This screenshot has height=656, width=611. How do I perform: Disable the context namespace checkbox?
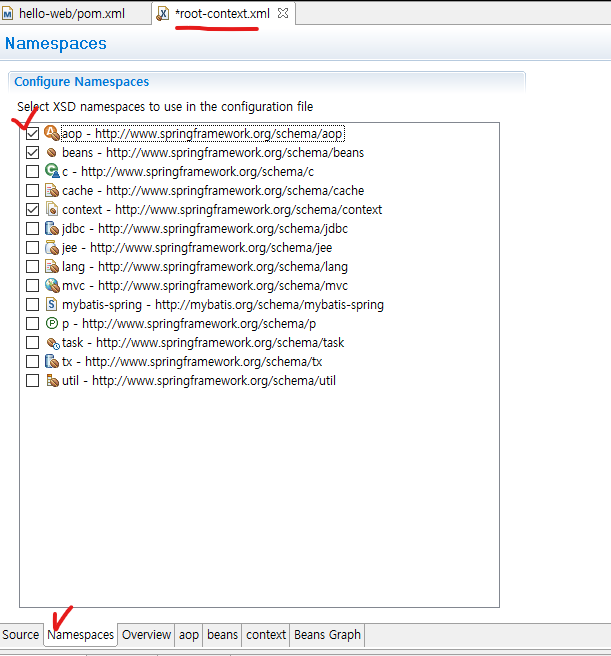(x=33, y=210)
